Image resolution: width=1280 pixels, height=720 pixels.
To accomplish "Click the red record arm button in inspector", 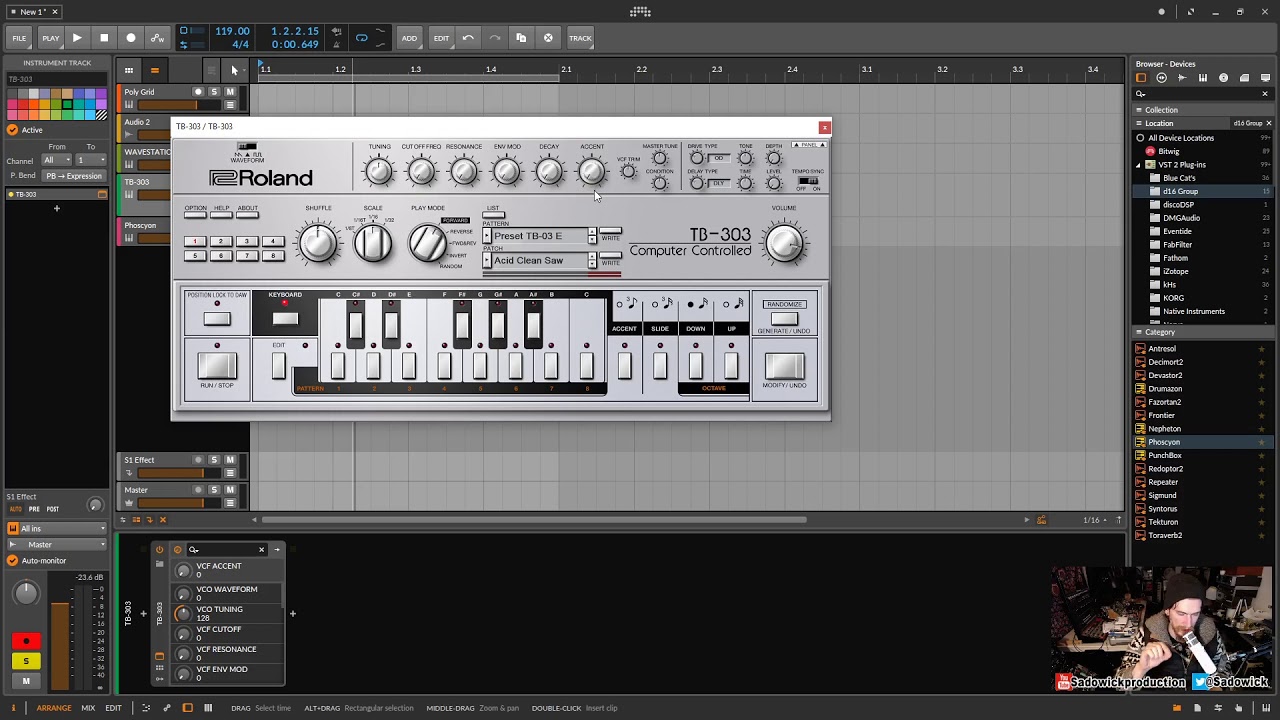I will point(26,641).
